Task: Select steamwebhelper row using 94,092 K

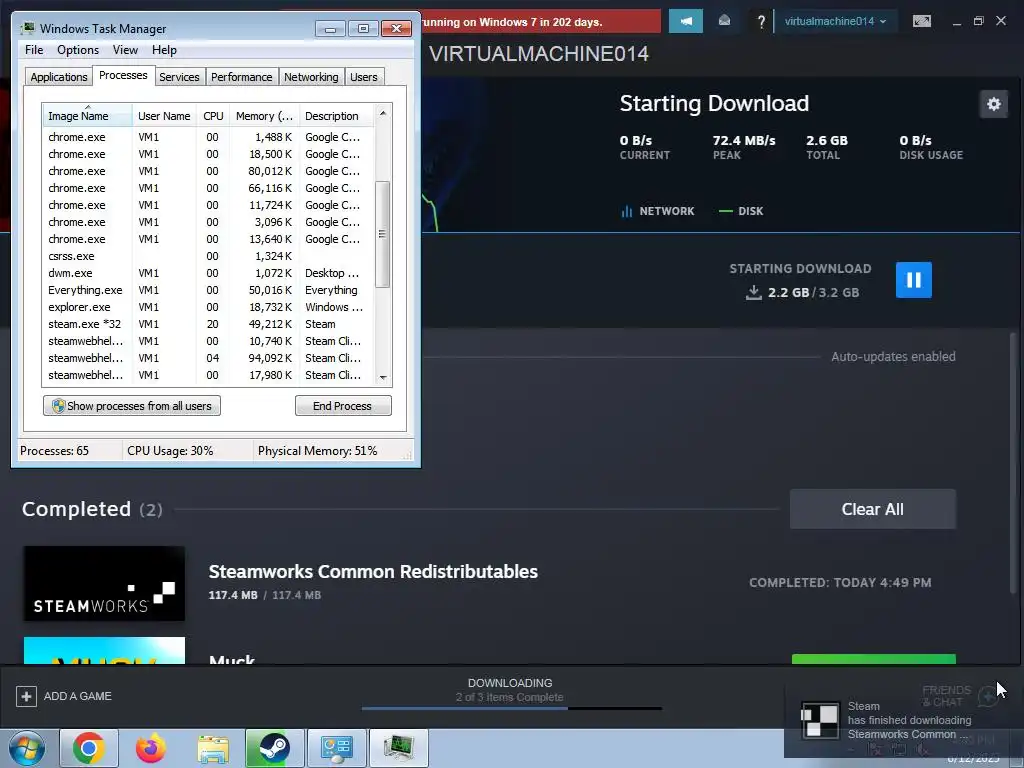Action: point(209,358)
